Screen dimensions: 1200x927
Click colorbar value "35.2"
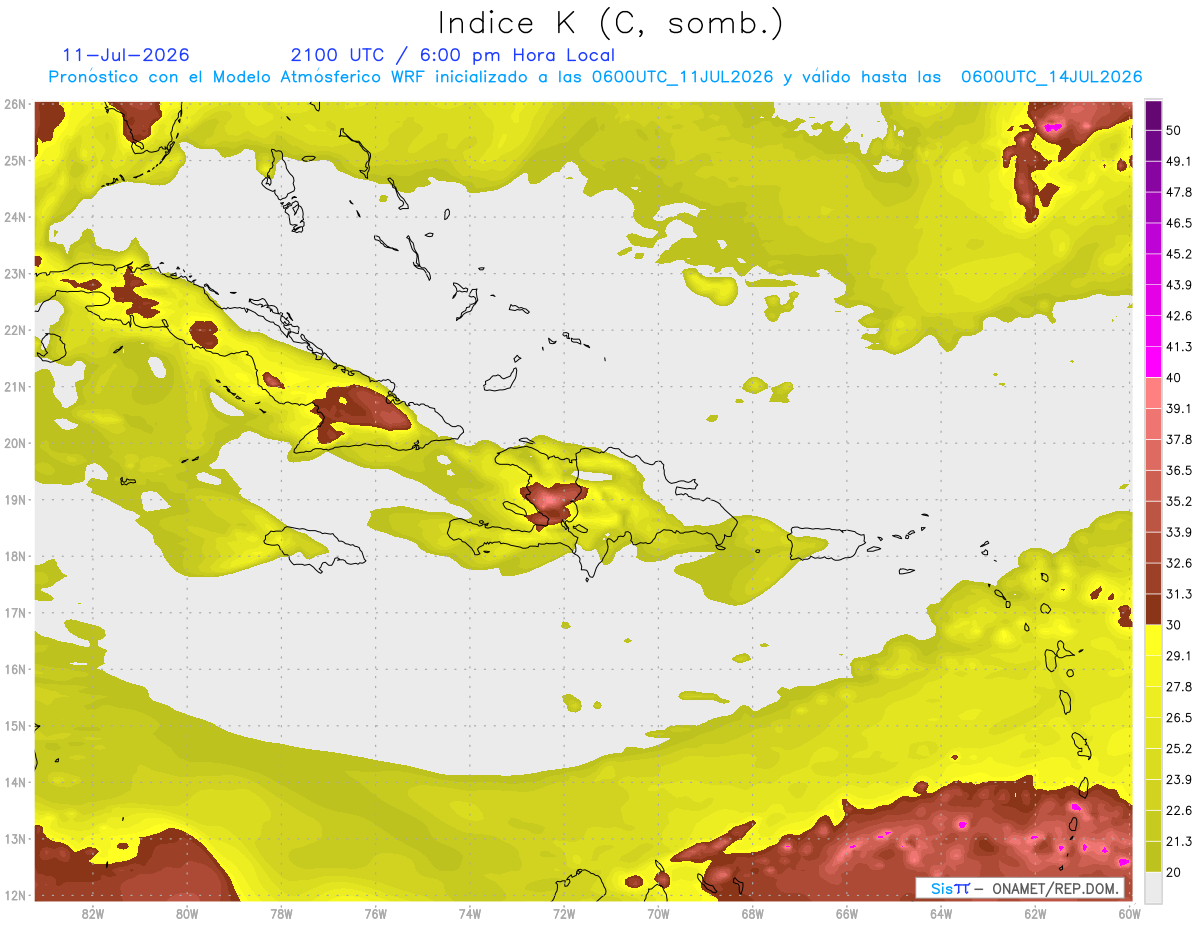point(1178,501)
